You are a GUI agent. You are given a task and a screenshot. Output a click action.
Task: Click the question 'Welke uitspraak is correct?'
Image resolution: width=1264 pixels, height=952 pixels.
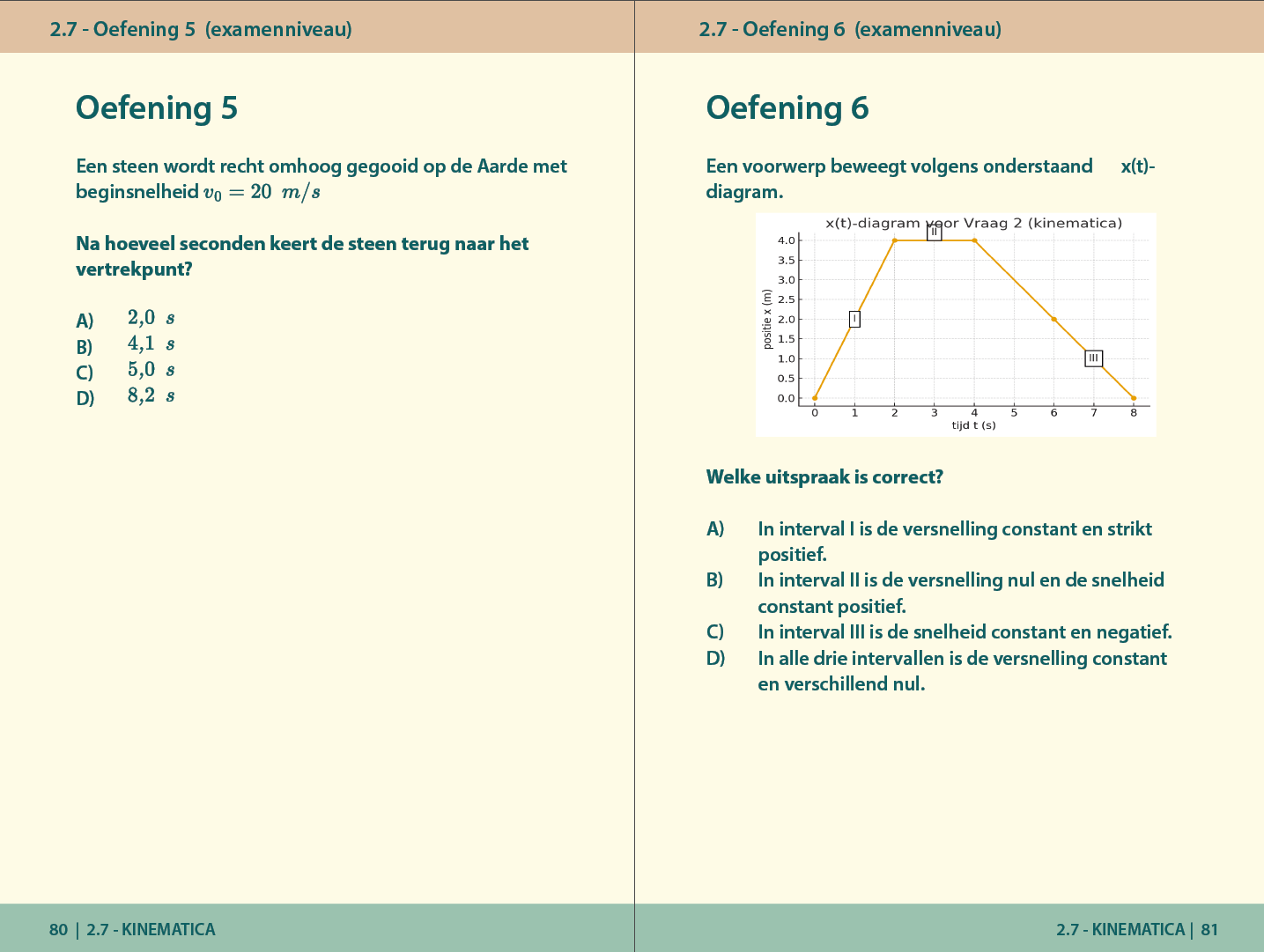point(824,477)
